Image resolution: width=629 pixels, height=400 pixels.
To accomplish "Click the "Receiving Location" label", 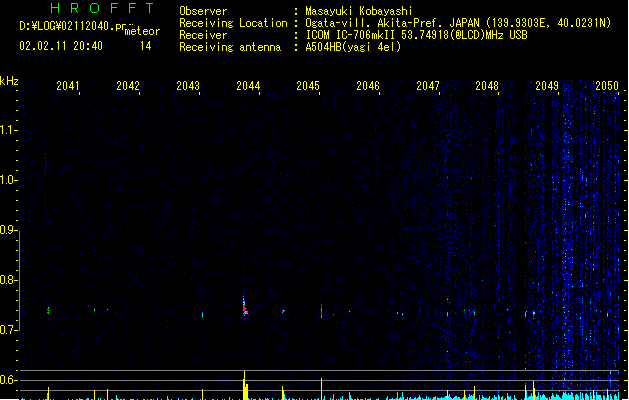I will [x=233, y=23].
